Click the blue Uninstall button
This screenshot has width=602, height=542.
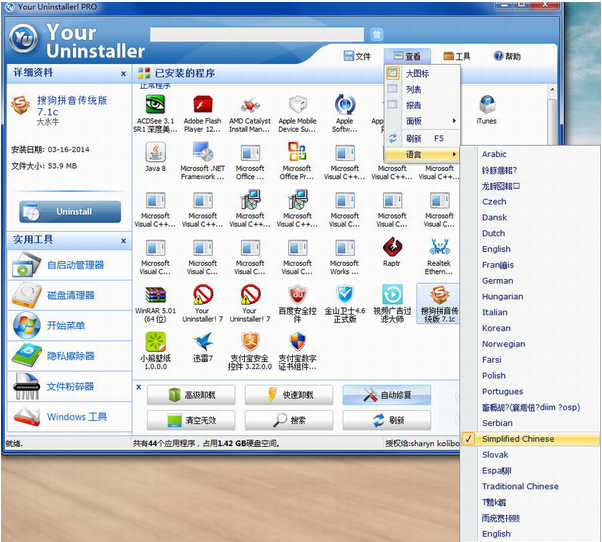[70, 212]
